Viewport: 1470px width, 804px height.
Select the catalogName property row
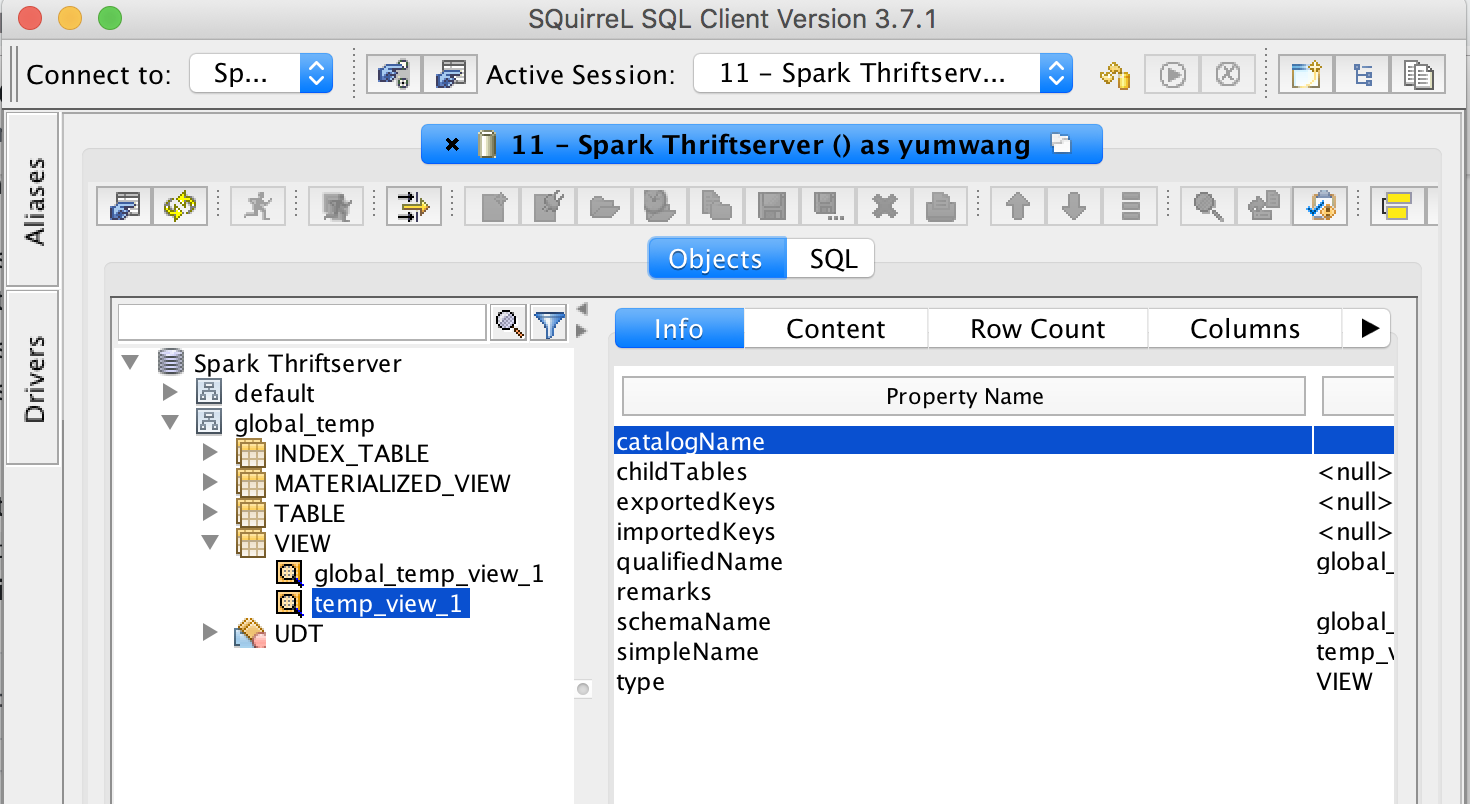(1003, 441)
